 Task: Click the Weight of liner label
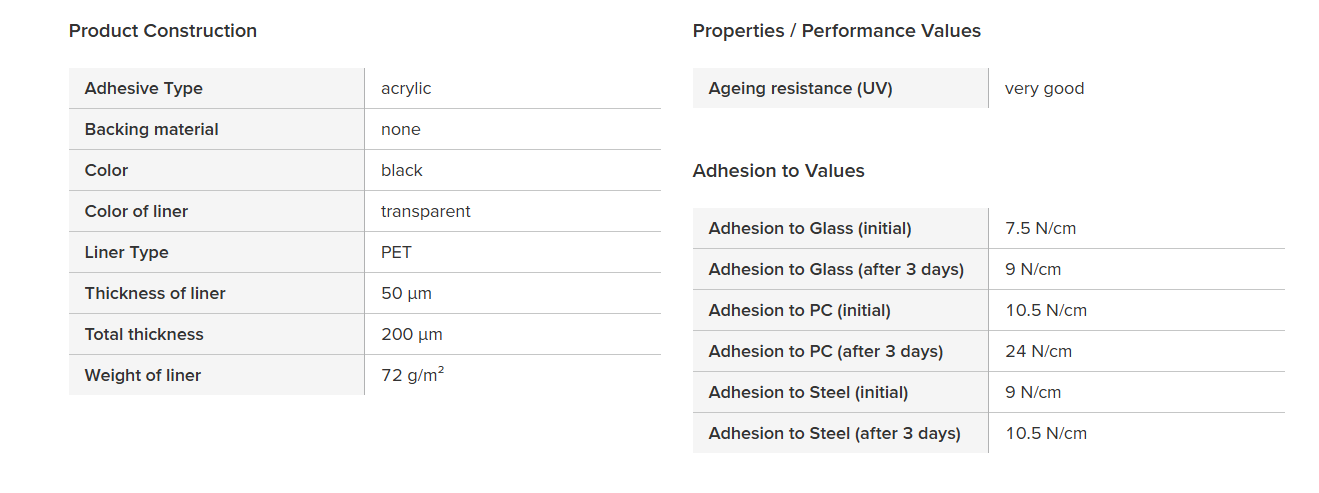pos(142,375)
